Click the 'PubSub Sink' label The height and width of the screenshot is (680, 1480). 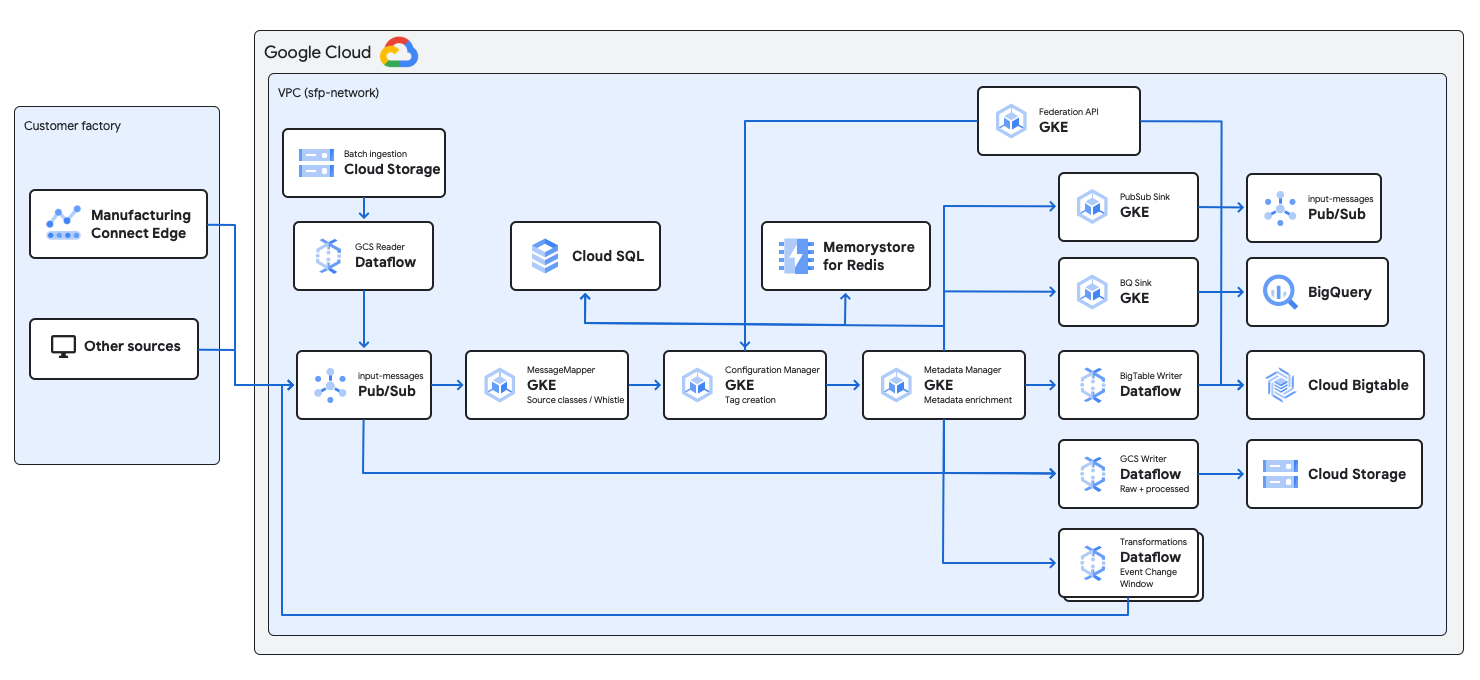[x=1145, y=197]
